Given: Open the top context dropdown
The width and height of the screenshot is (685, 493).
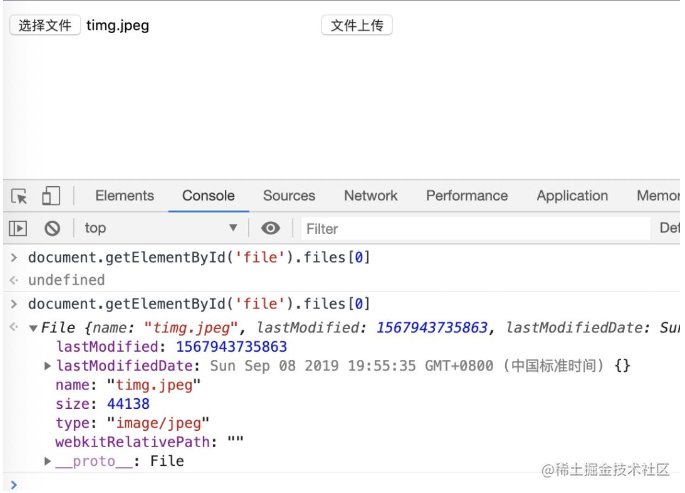Looking at the screenshot, I should pos(161,228).
